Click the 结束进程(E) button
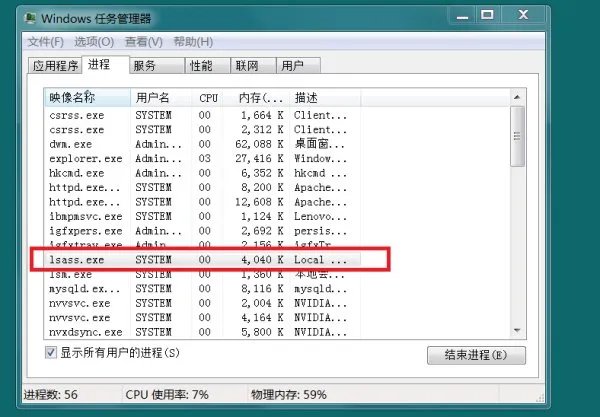 (x=476, y=355)
